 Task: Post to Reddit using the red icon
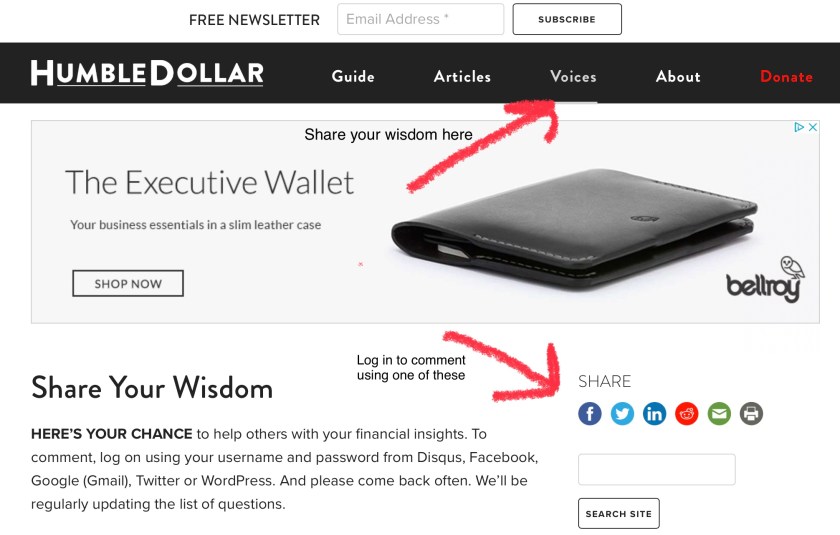(687, 413)
